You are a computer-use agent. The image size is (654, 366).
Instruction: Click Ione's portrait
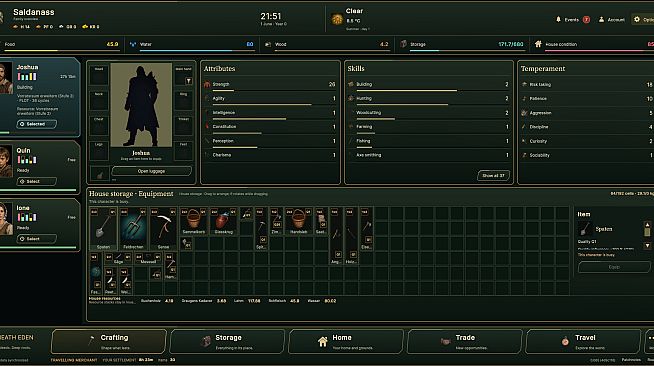coord(5,219)
